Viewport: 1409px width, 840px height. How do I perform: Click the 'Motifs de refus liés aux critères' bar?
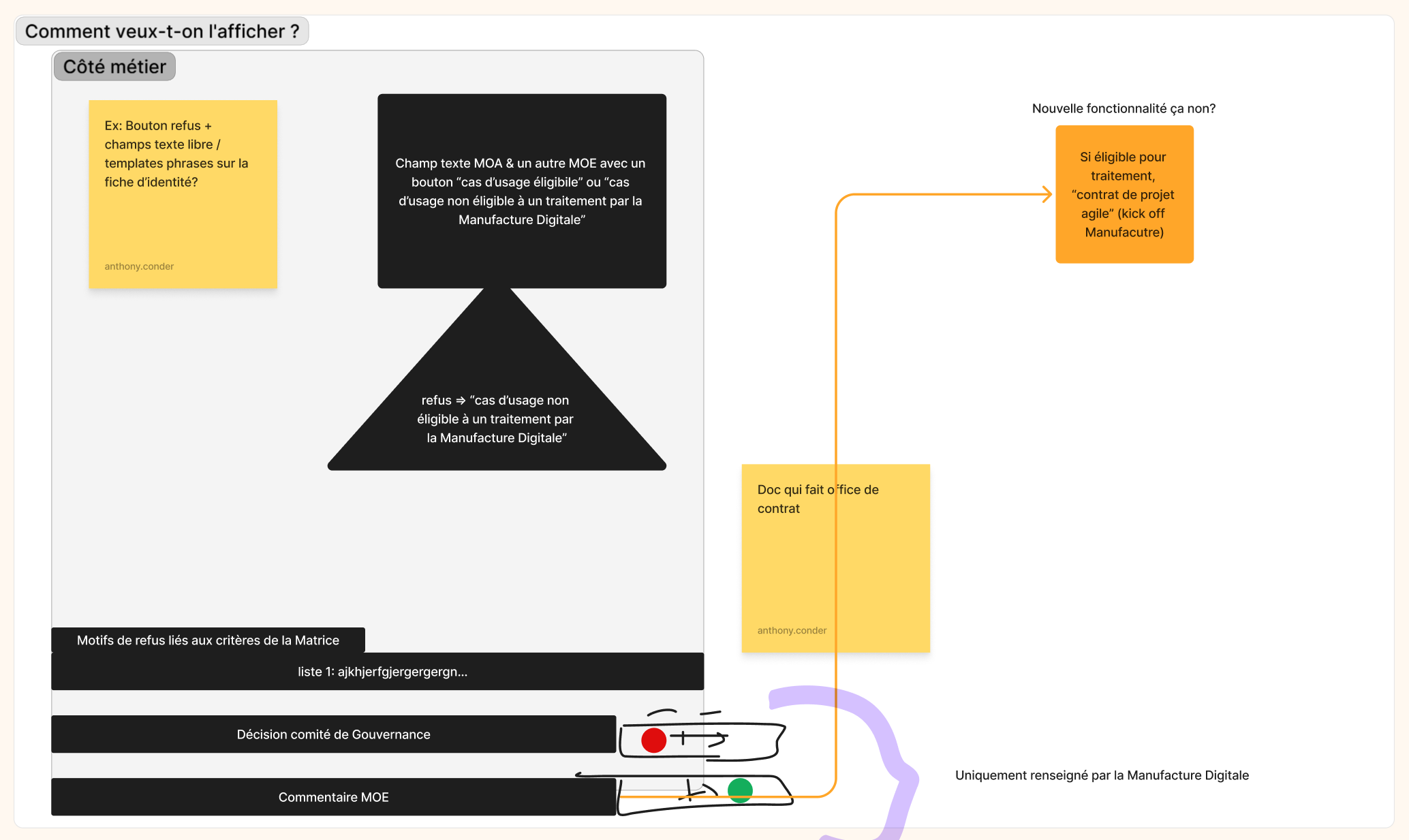tap(208, 640)
